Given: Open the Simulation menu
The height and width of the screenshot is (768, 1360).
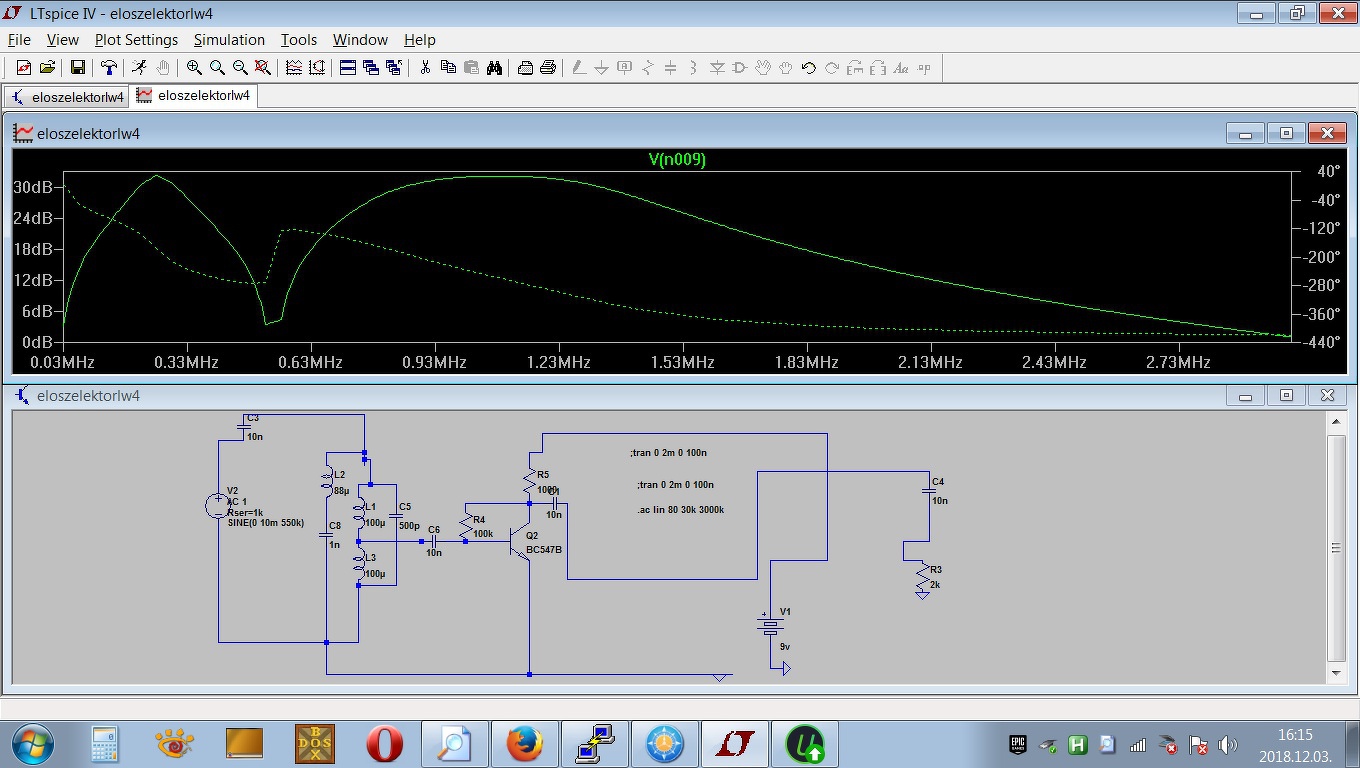Looking at the screenshot, I should coord(229,40).
